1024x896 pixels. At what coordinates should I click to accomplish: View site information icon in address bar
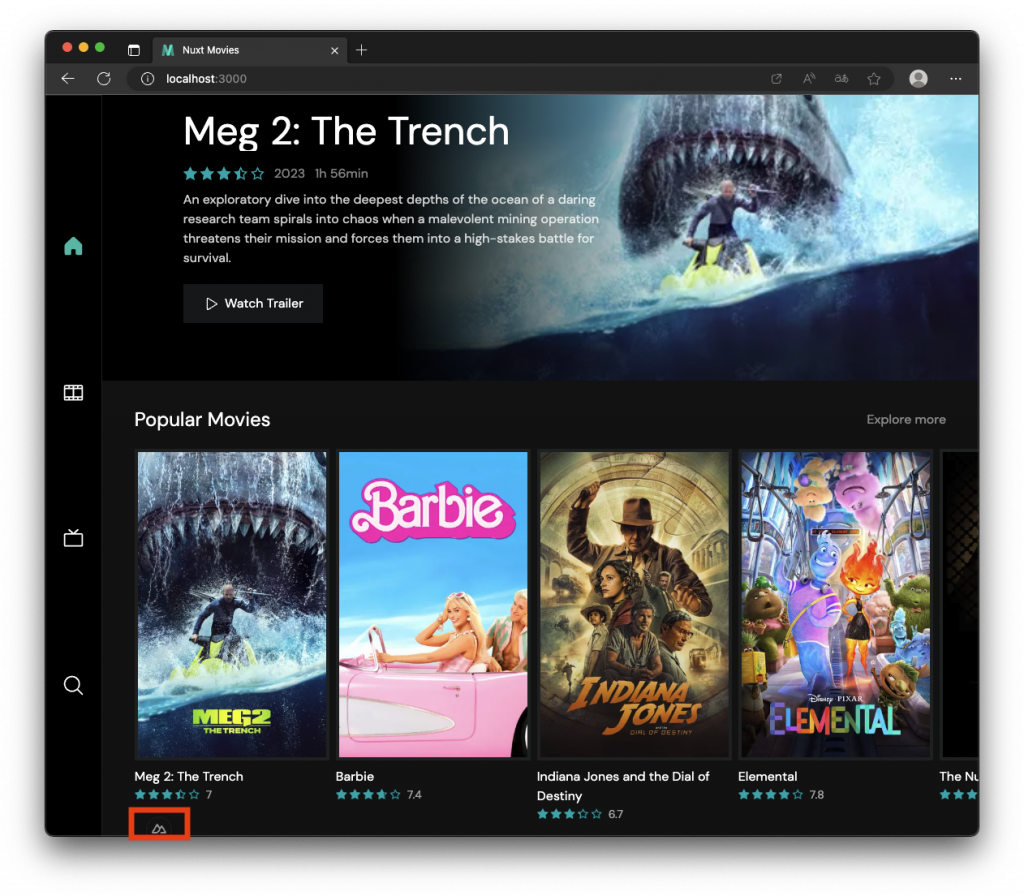148,78
